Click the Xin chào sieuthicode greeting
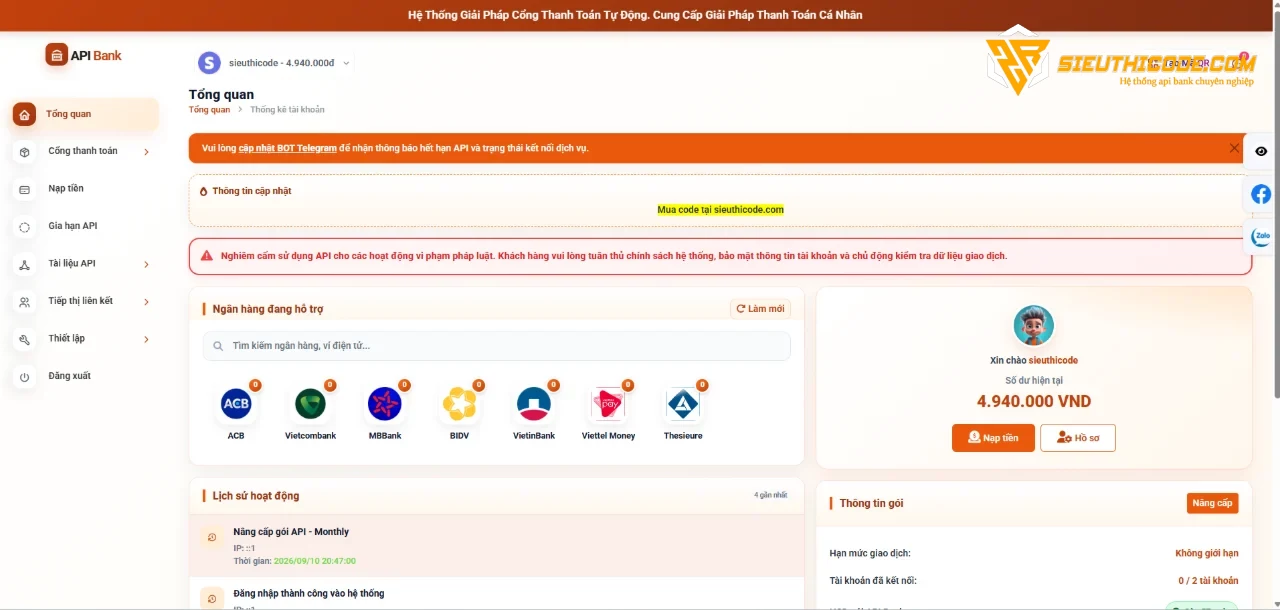 pyautogui.click(x=1034, y=360)
